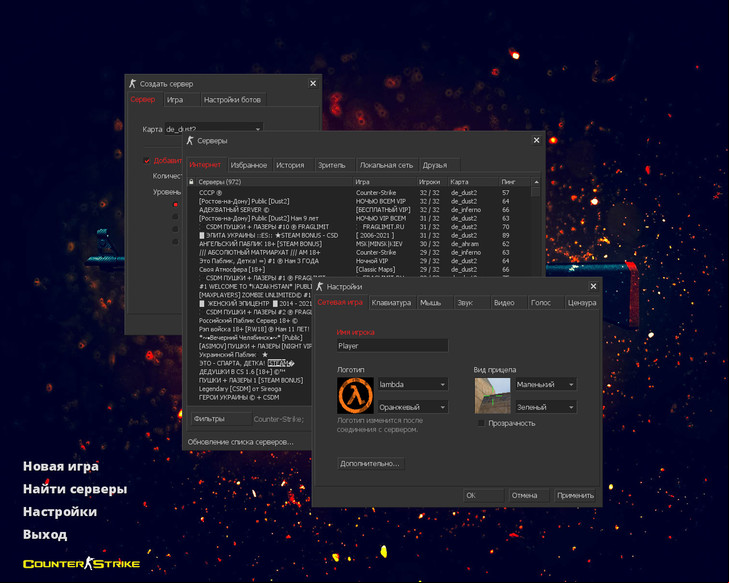The width and height of the screenshot is (729, 583).
Task: Open the Карта de_dust2 map dropdown
Action: (x=214, y=129)
